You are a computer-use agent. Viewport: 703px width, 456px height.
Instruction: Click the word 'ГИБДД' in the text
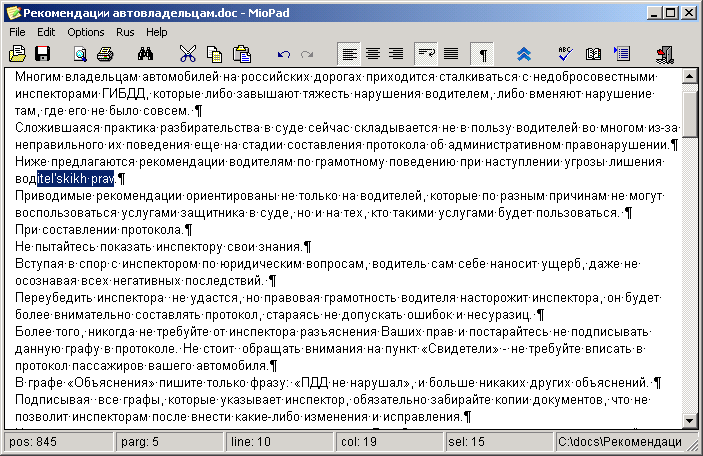coord(124,94)
